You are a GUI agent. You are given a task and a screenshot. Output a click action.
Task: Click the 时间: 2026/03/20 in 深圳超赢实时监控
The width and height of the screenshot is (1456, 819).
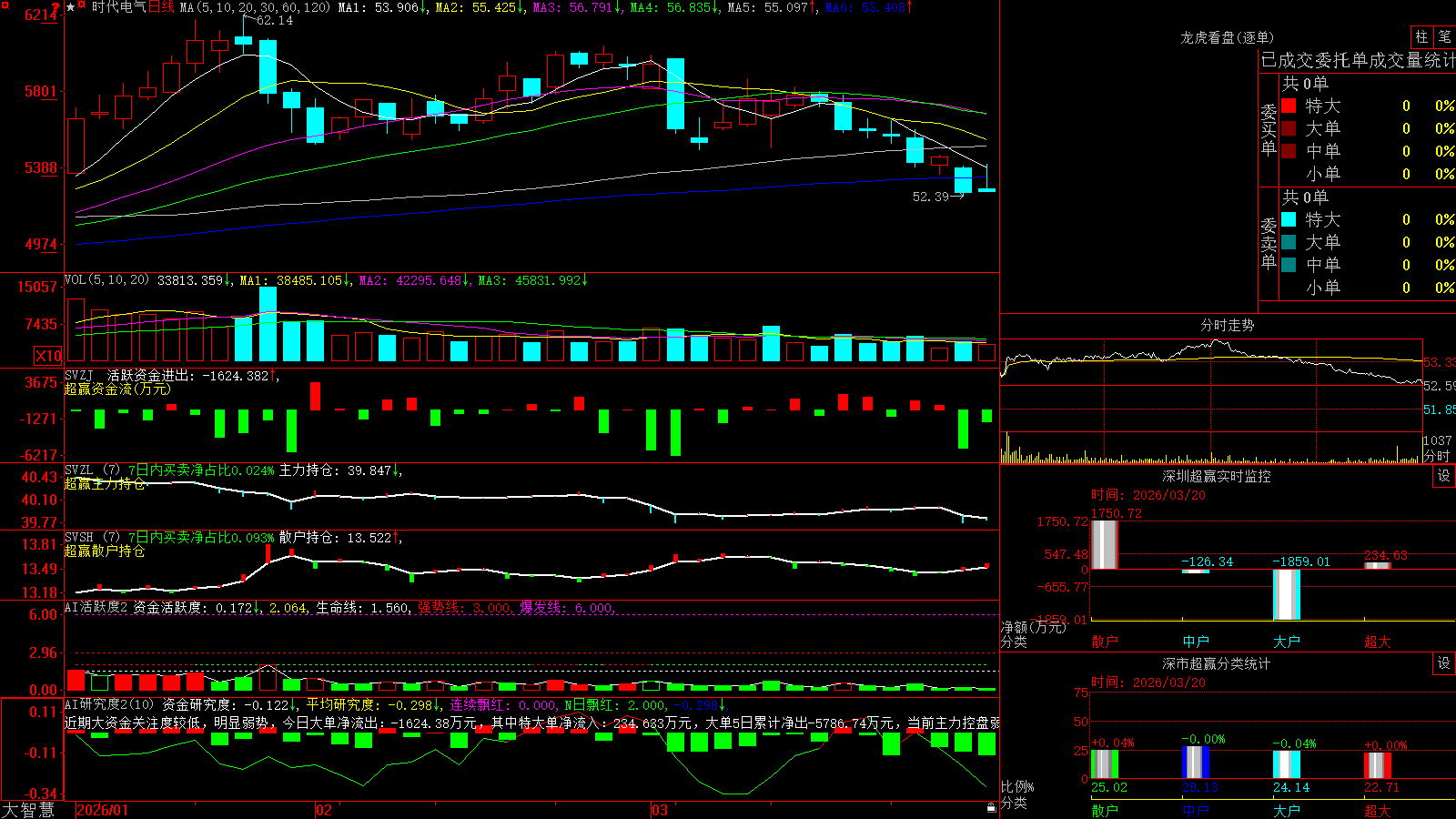1148,495
